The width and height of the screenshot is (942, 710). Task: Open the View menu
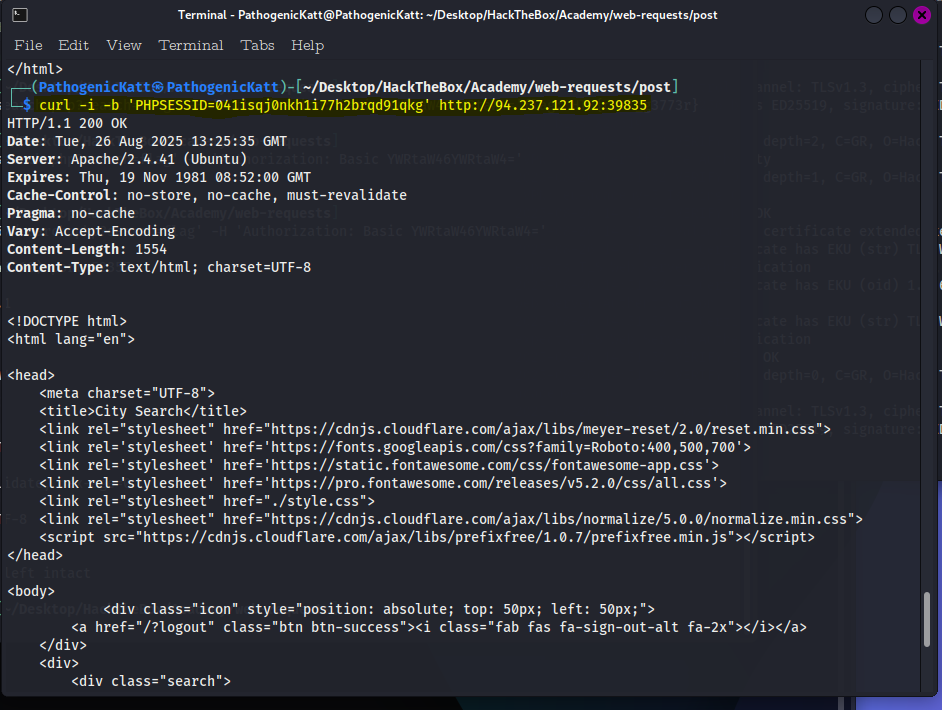tap(123, 45)
